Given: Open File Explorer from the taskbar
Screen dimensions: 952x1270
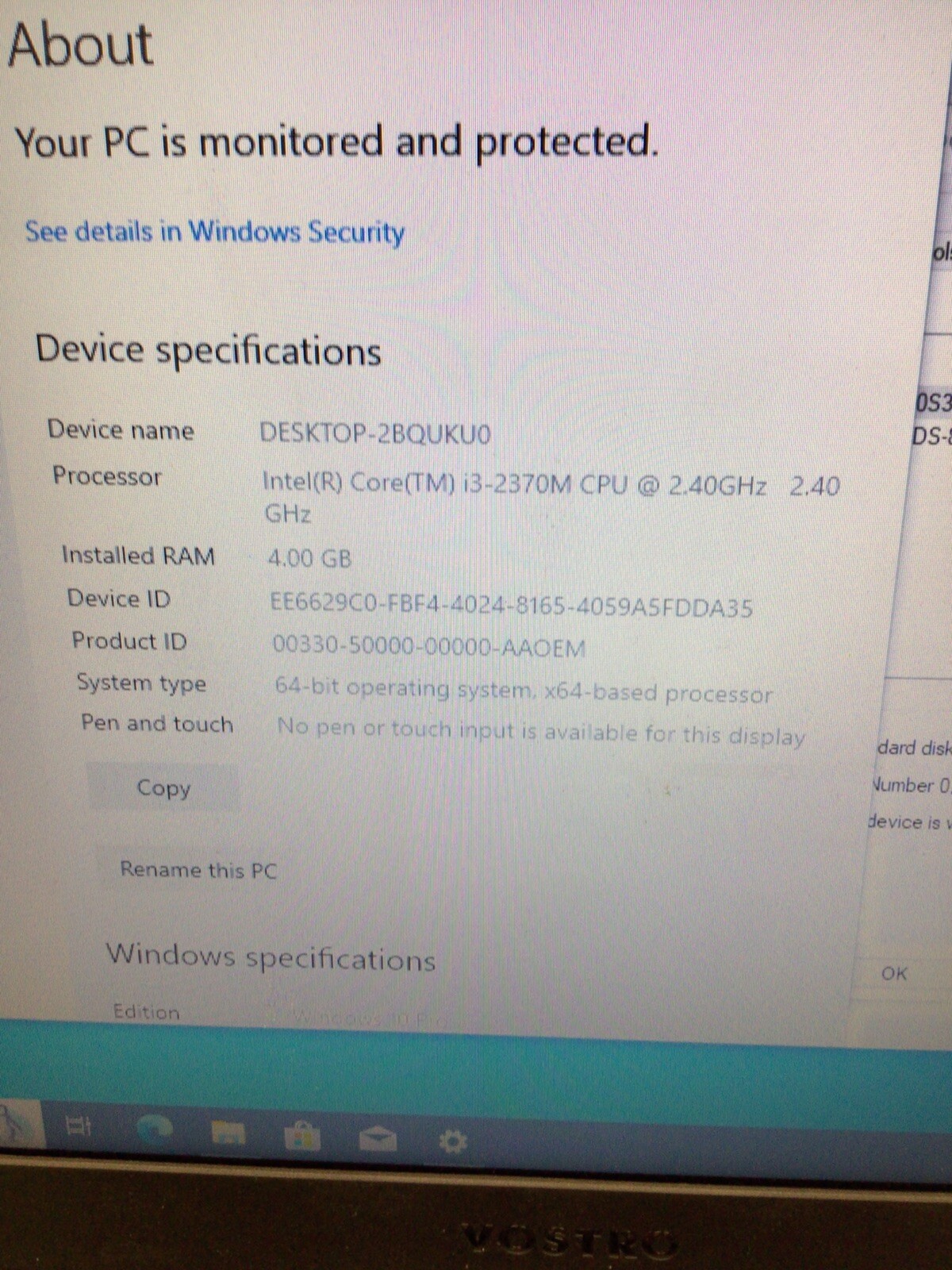Looking at the screenshot, I should point(228,1133).
